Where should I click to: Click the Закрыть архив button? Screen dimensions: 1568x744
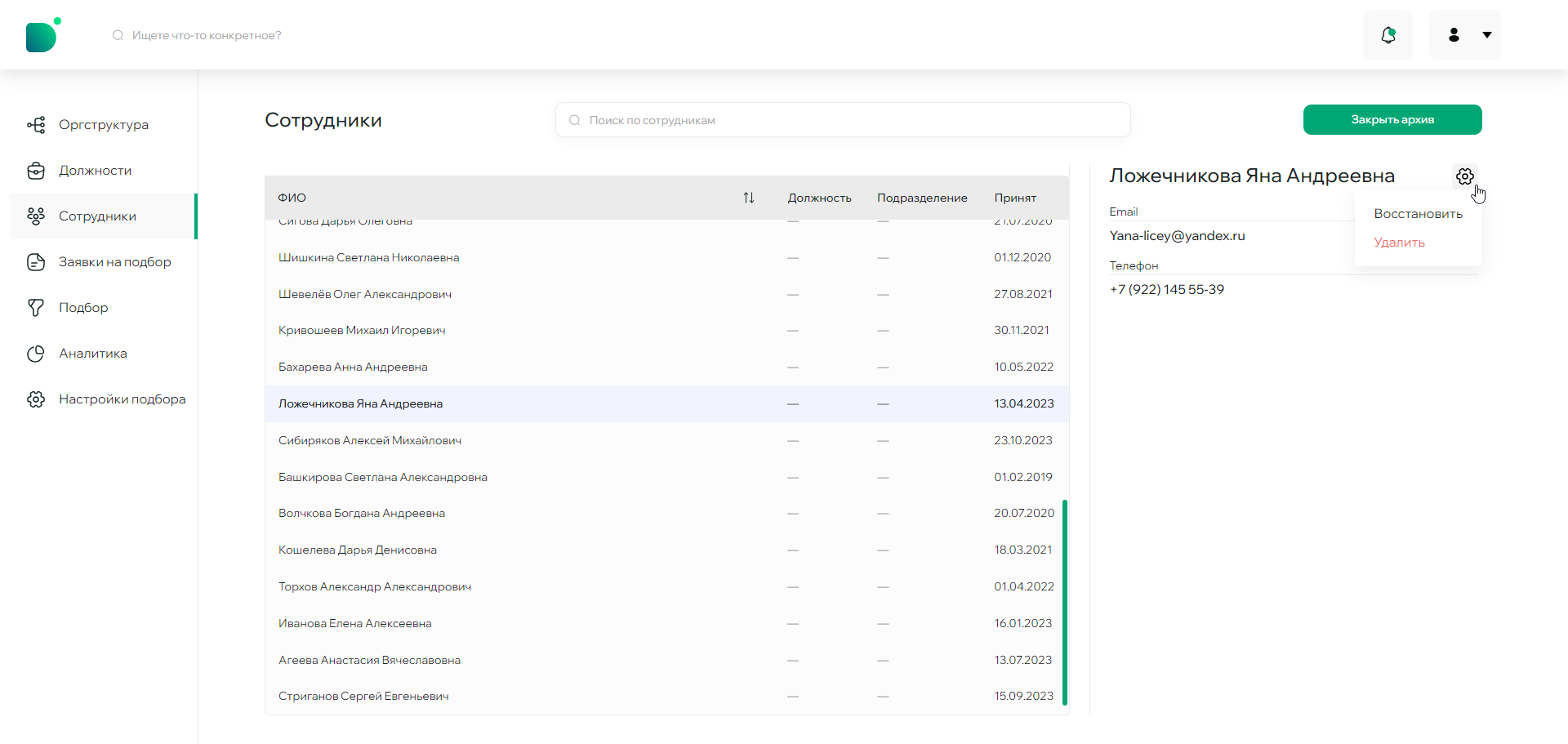1392,119
